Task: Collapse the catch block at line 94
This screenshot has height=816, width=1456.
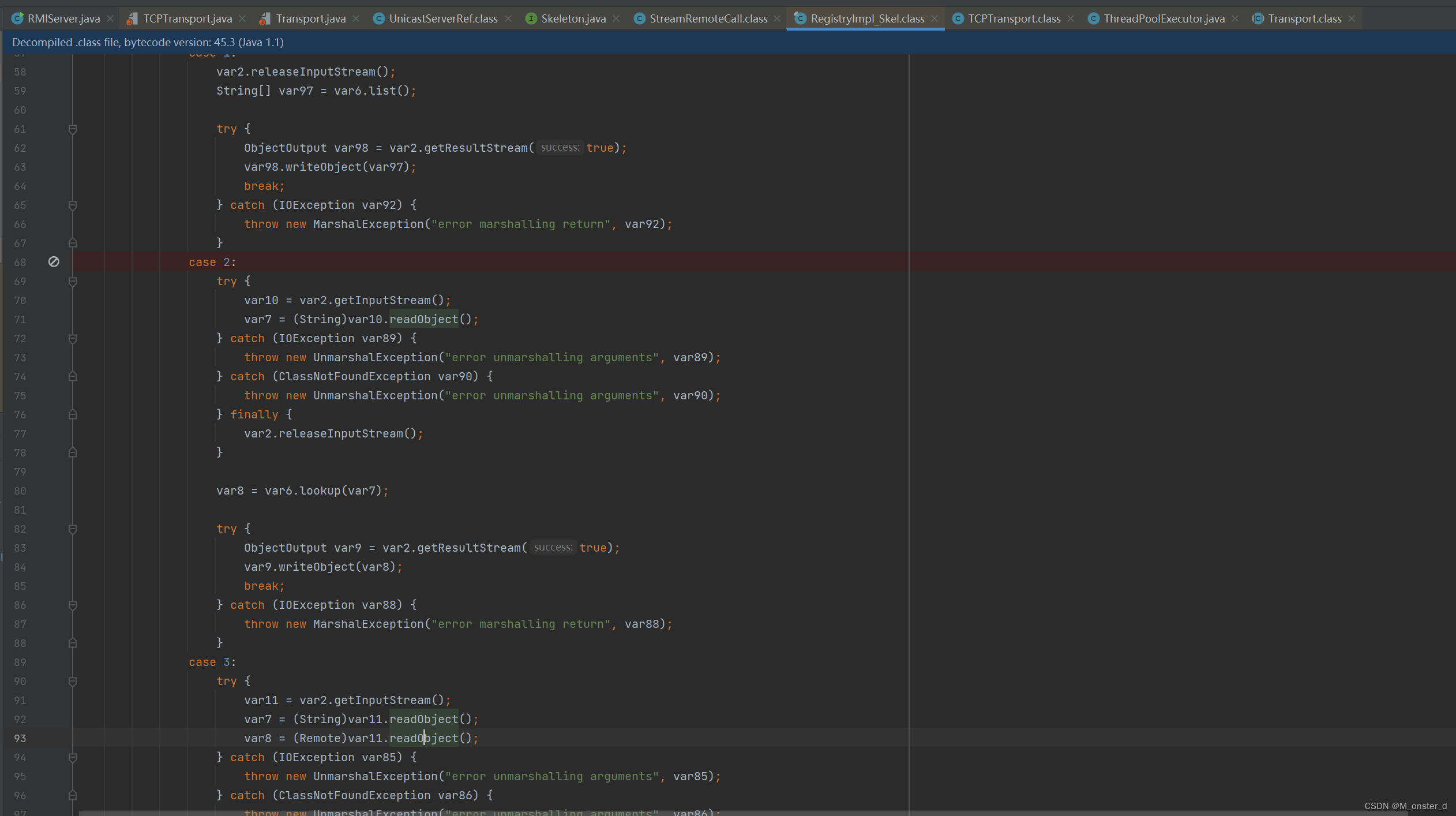Action: pyautogui.click(x=73, y=757)
